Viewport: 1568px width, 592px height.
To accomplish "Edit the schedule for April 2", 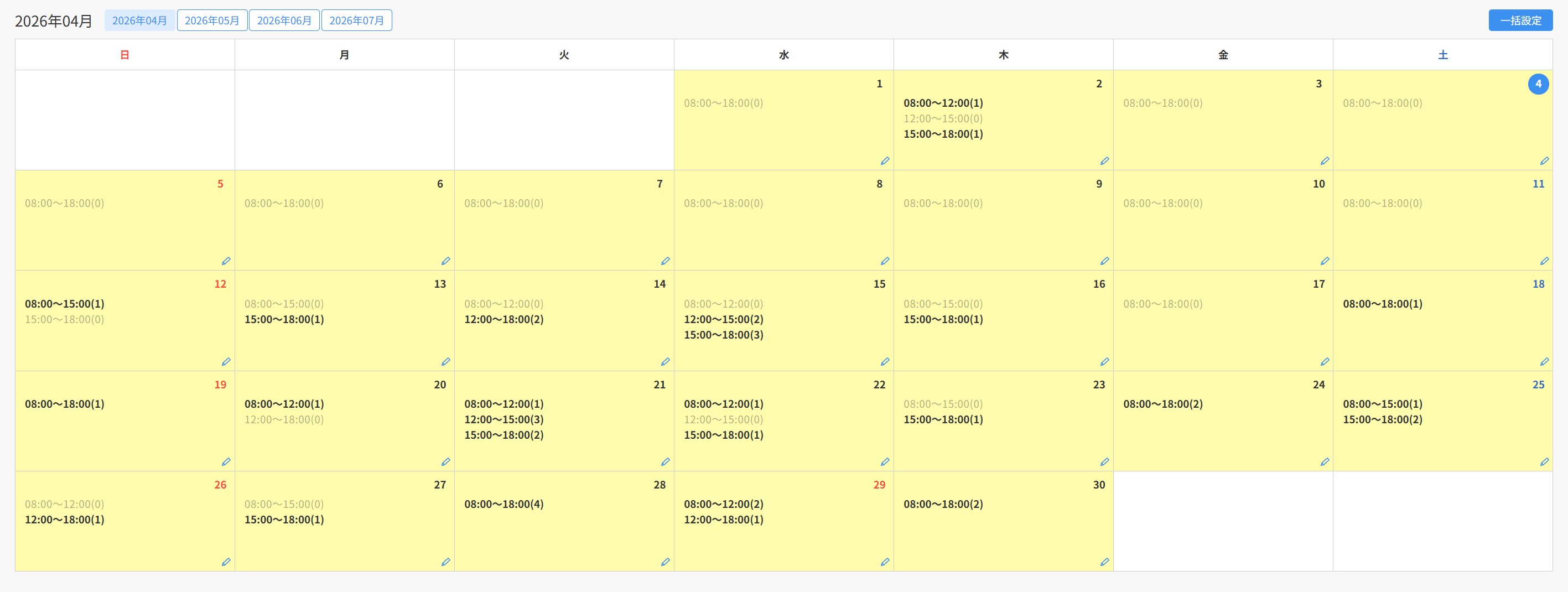I will (1104, 160).
